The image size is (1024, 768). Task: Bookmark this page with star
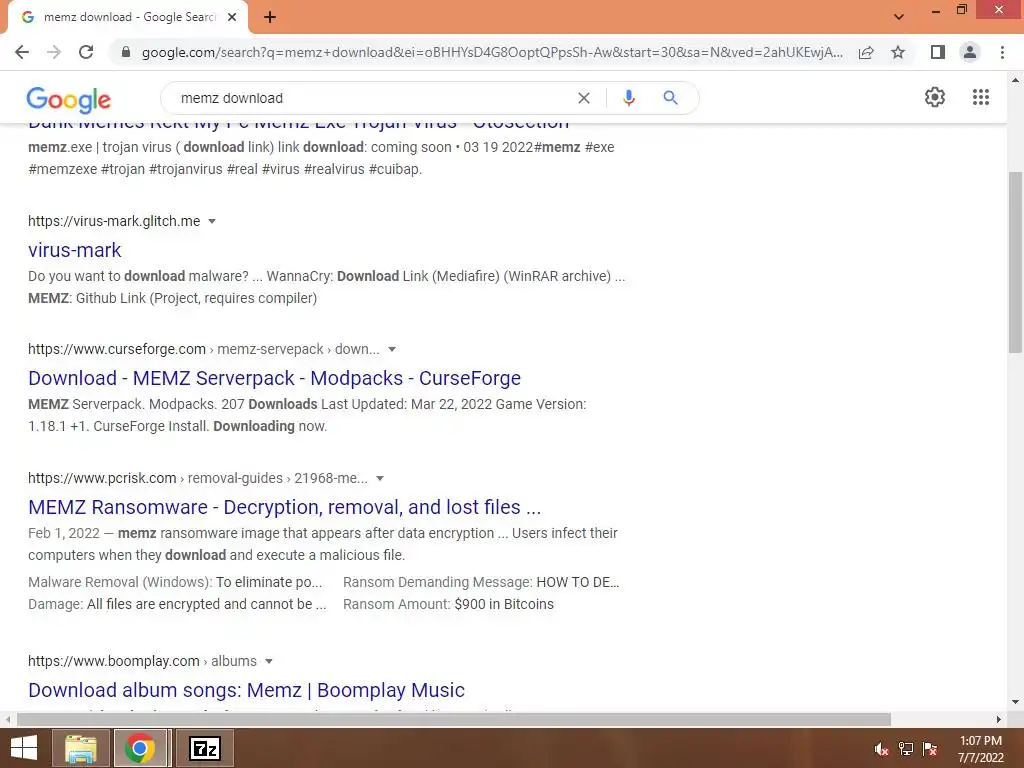tap(898, 52)
